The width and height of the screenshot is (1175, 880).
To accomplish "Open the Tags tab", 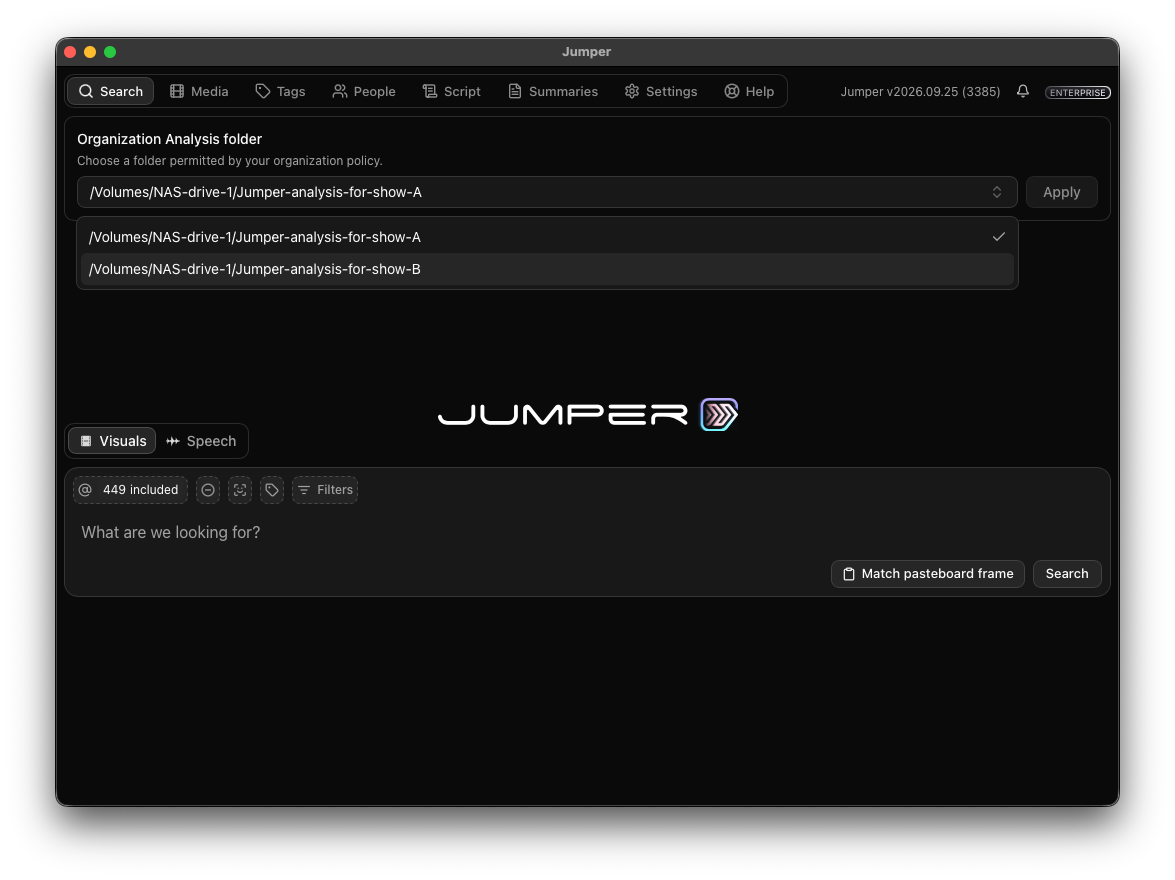I will click(x=280, y=91).
